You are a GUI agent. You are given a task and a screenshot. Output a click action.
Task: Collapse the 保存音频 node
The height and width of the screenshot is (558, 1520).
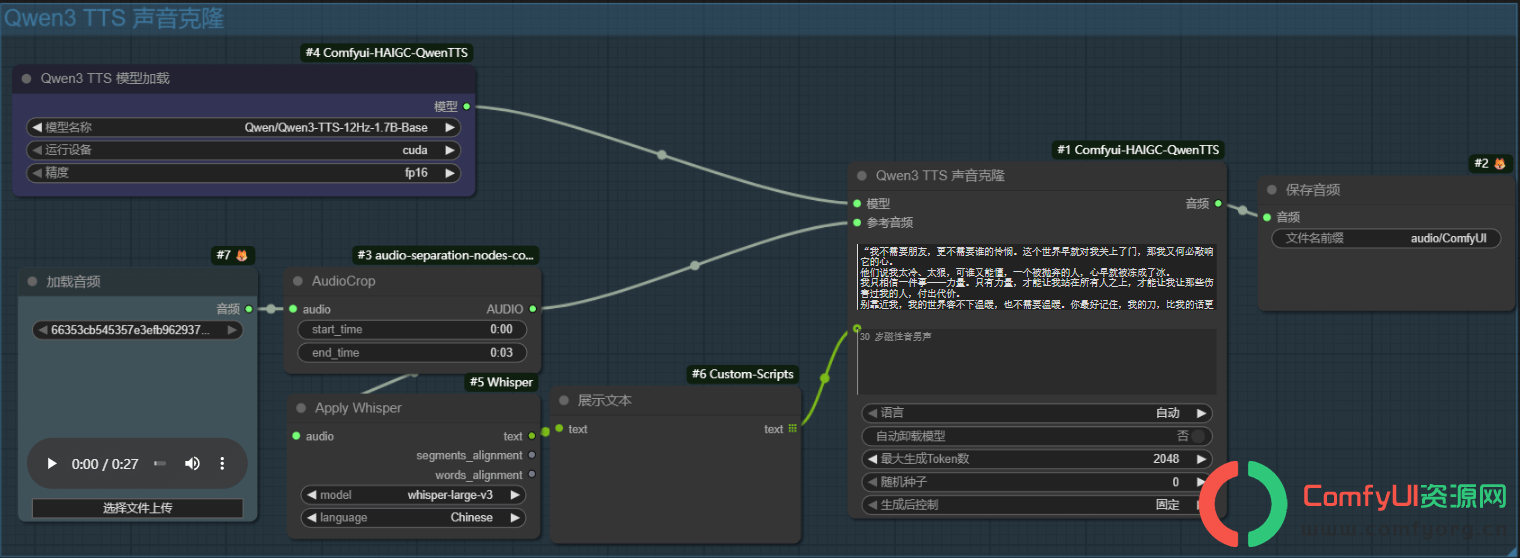(1272, 190)
